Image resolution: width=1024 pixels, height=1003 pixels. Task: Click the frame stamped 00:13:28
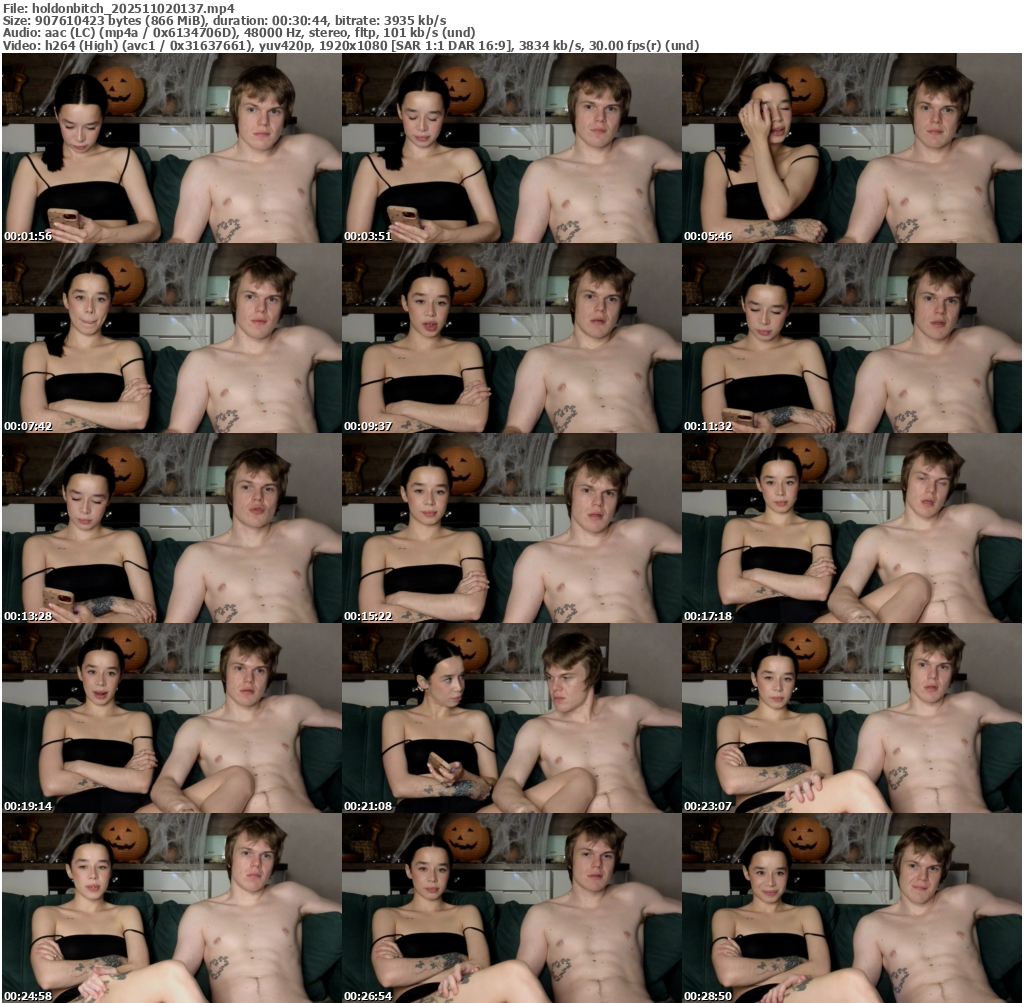pos(172,529)
